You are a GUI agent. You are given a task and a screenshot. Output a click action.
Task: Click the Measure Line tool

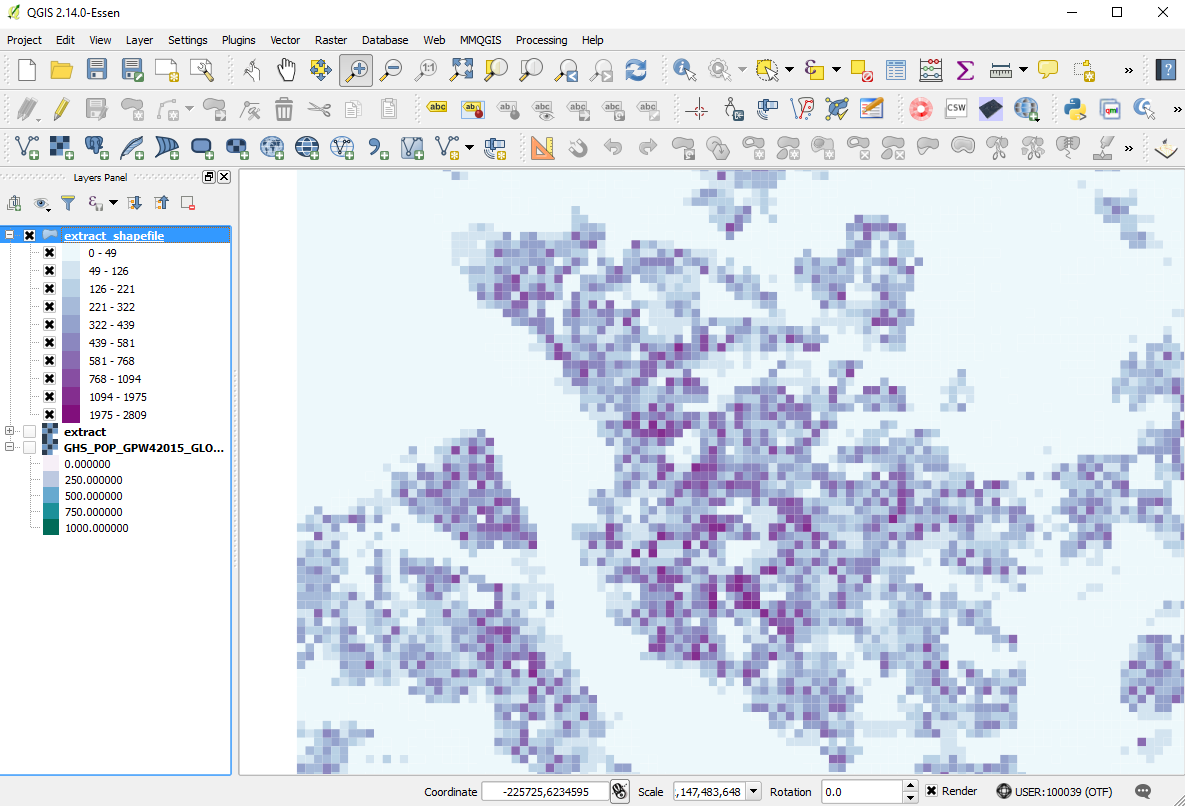1003,70
